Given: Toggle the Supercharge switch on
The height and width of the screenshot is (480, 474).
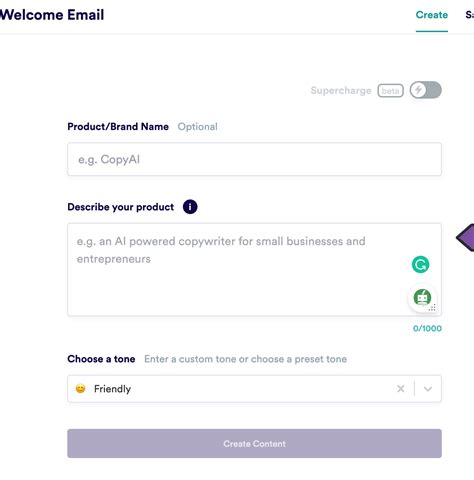Looking at the screenshot, I should click(x=426, y=90).
